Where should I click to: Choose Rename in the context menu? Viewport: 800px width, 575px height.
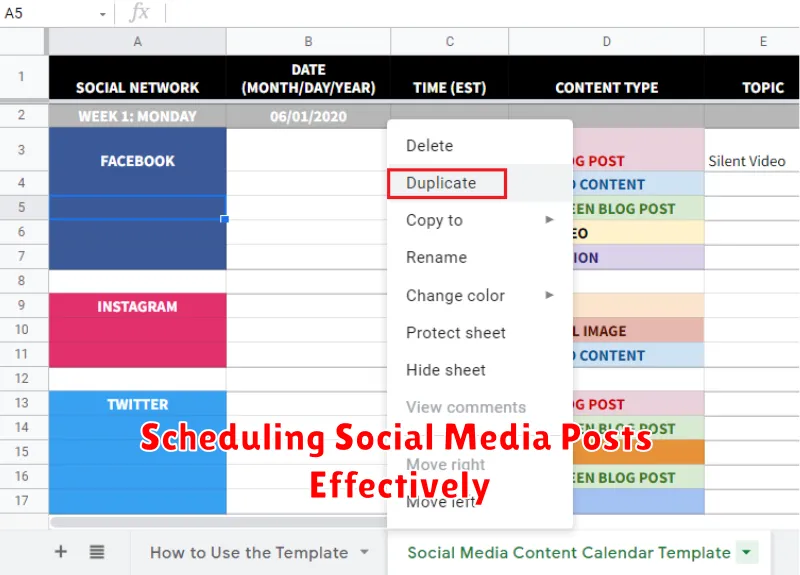480,258
